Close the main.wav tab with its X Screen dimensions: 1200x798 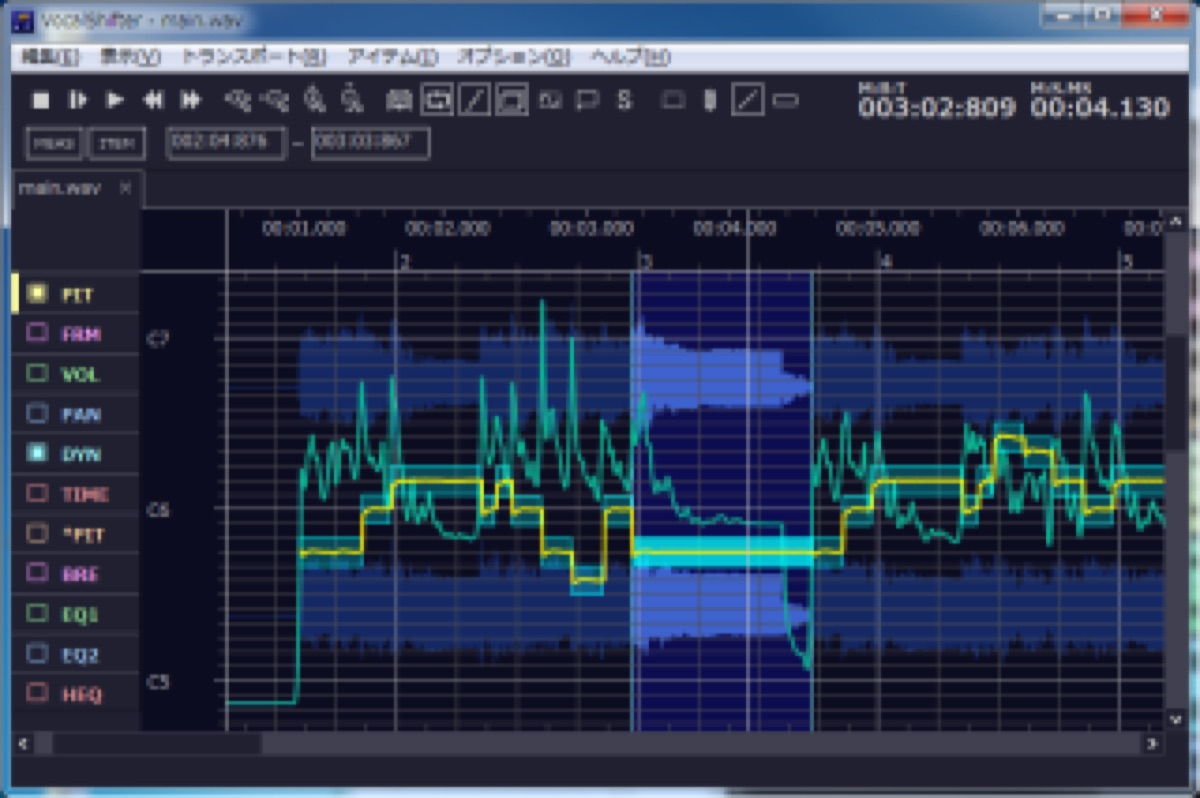point(125,188)
